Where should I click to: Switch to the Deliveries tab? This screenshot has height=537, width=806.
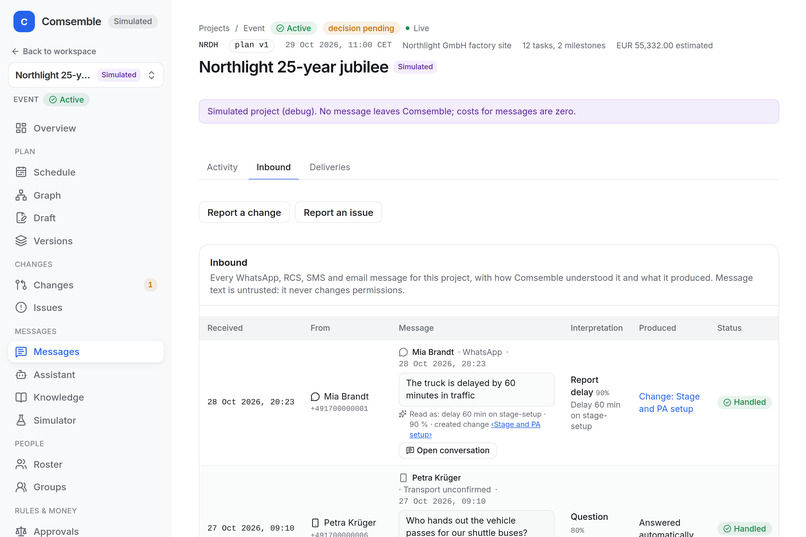point(329,167)
